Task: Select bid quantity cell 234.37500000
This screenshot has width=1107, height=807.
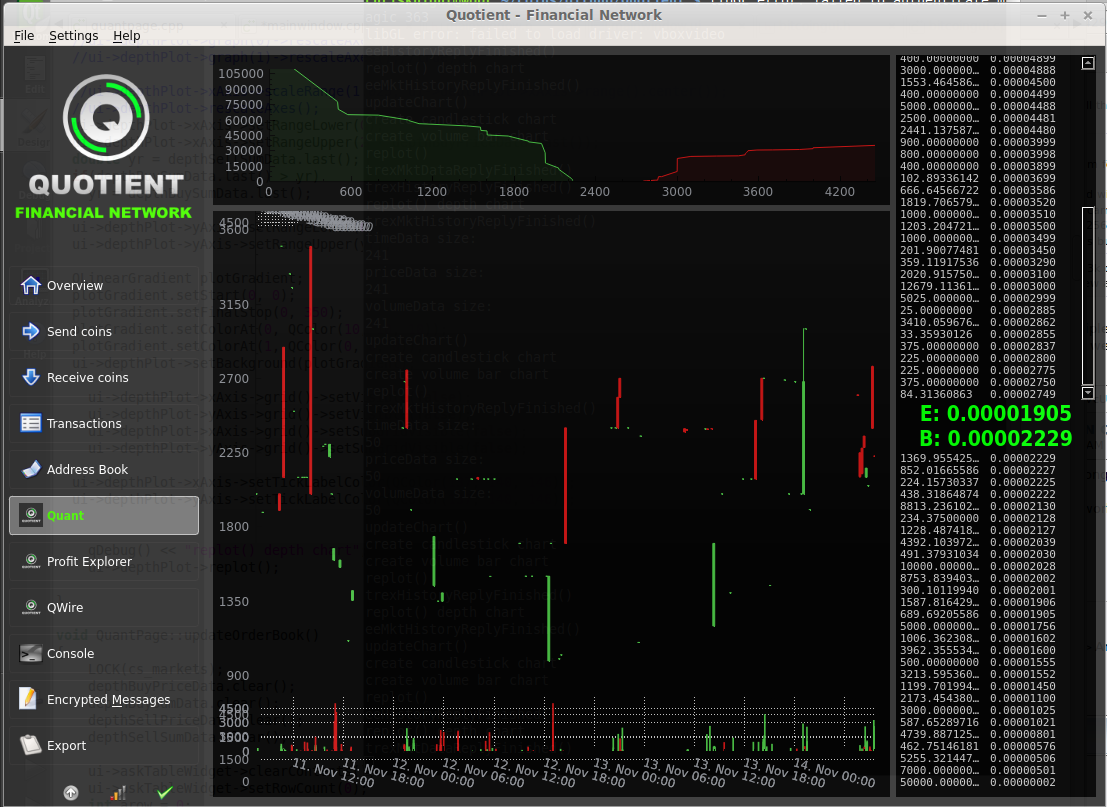Action: pyautogui.click(x=940, y=518)
